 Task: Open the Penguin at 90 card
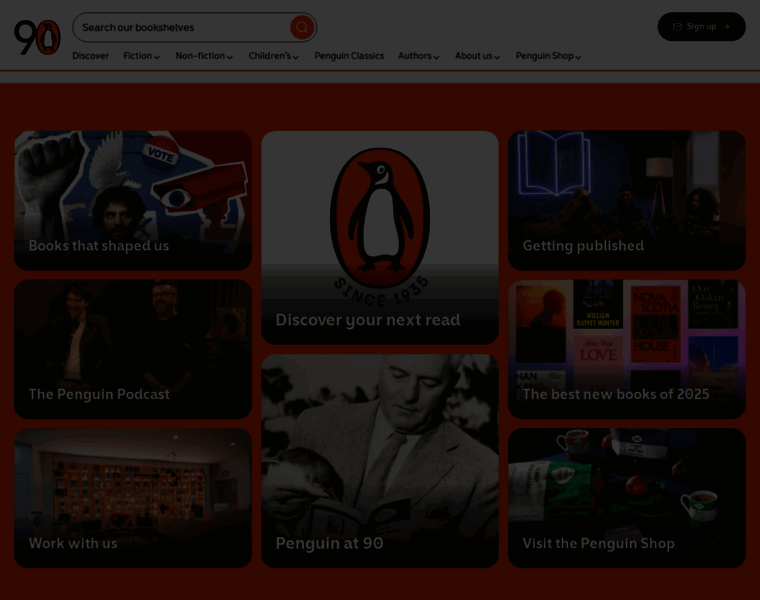[380, 461]
